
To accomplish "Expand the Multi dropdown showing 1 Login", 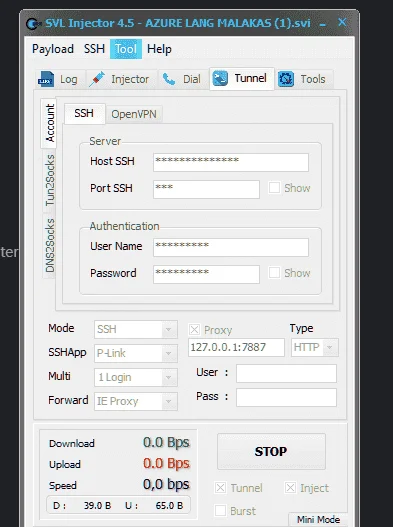I will click(169, 377).
